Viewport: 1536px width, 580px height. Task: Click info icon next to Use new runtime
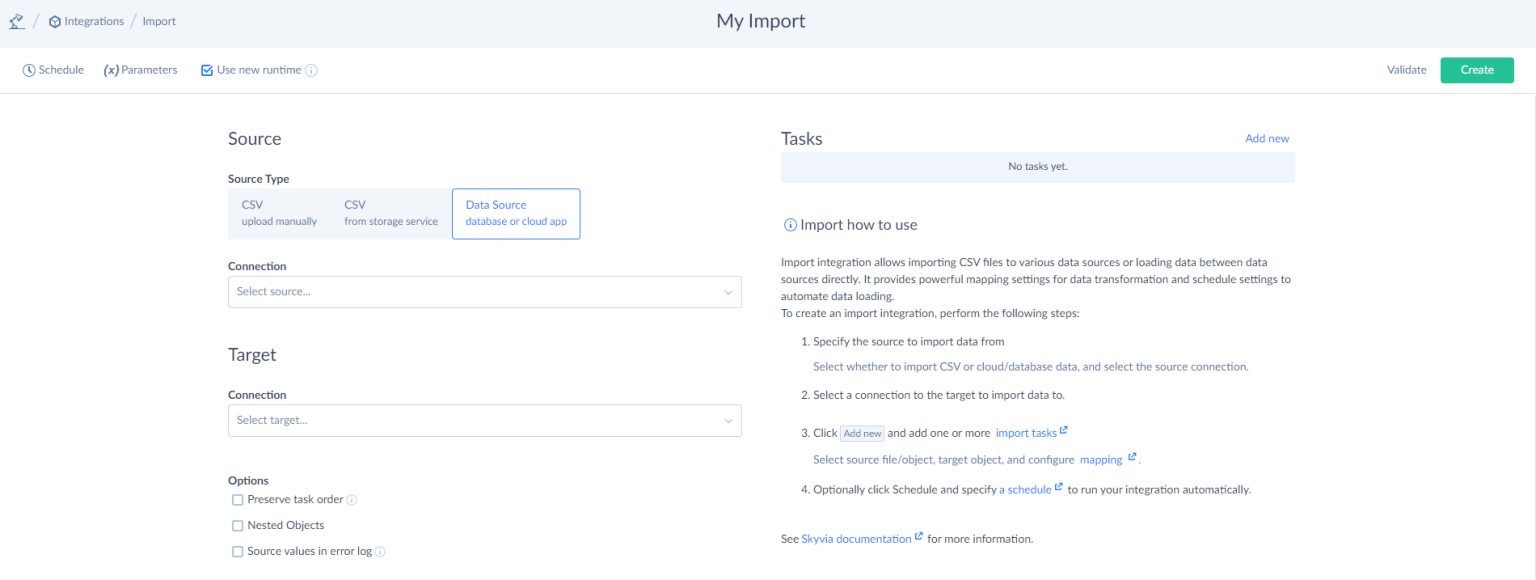[x=312, y=71]
